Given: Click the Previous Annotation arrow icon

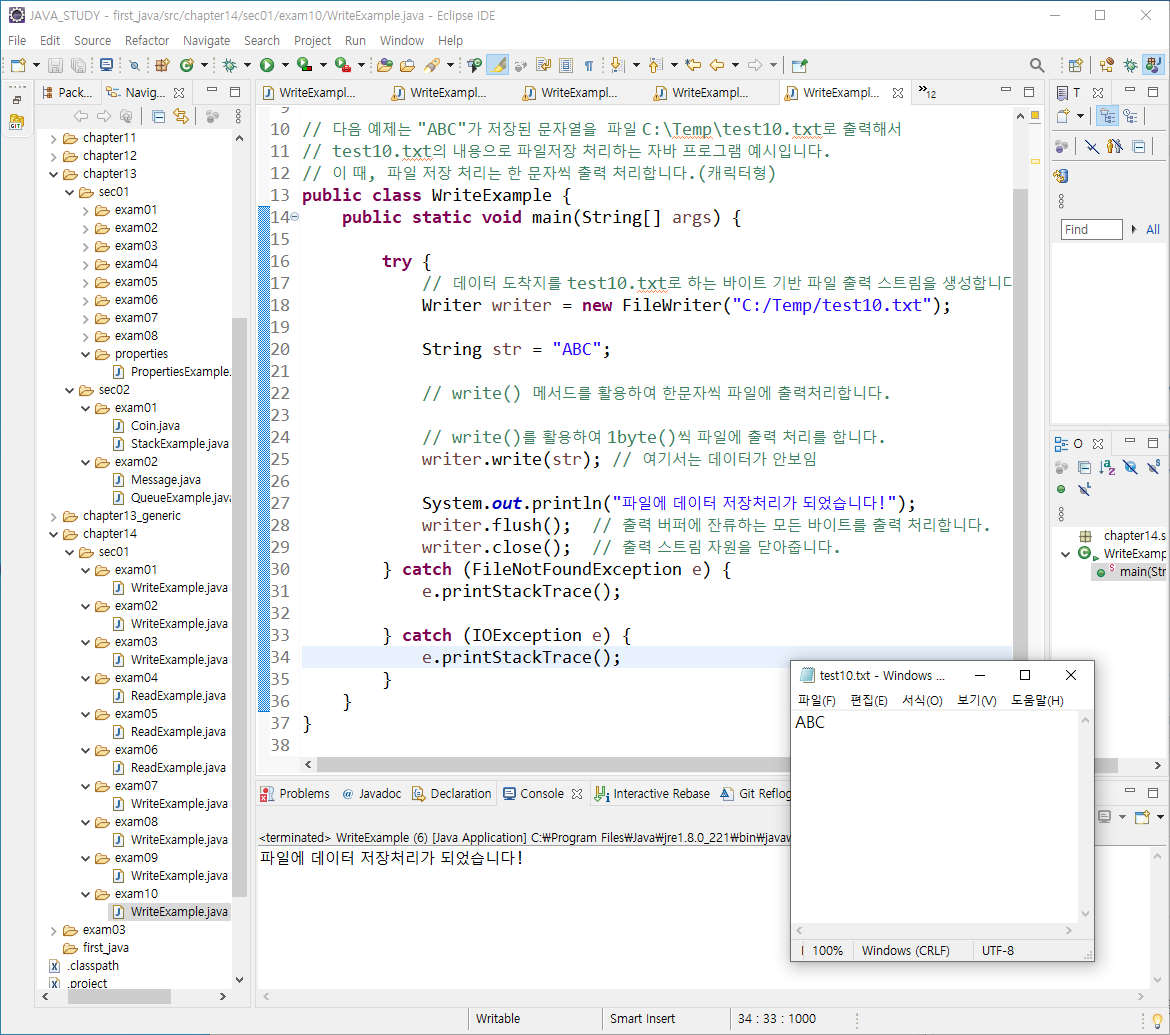Looking at the screenshot, I should tap(655, 66).
